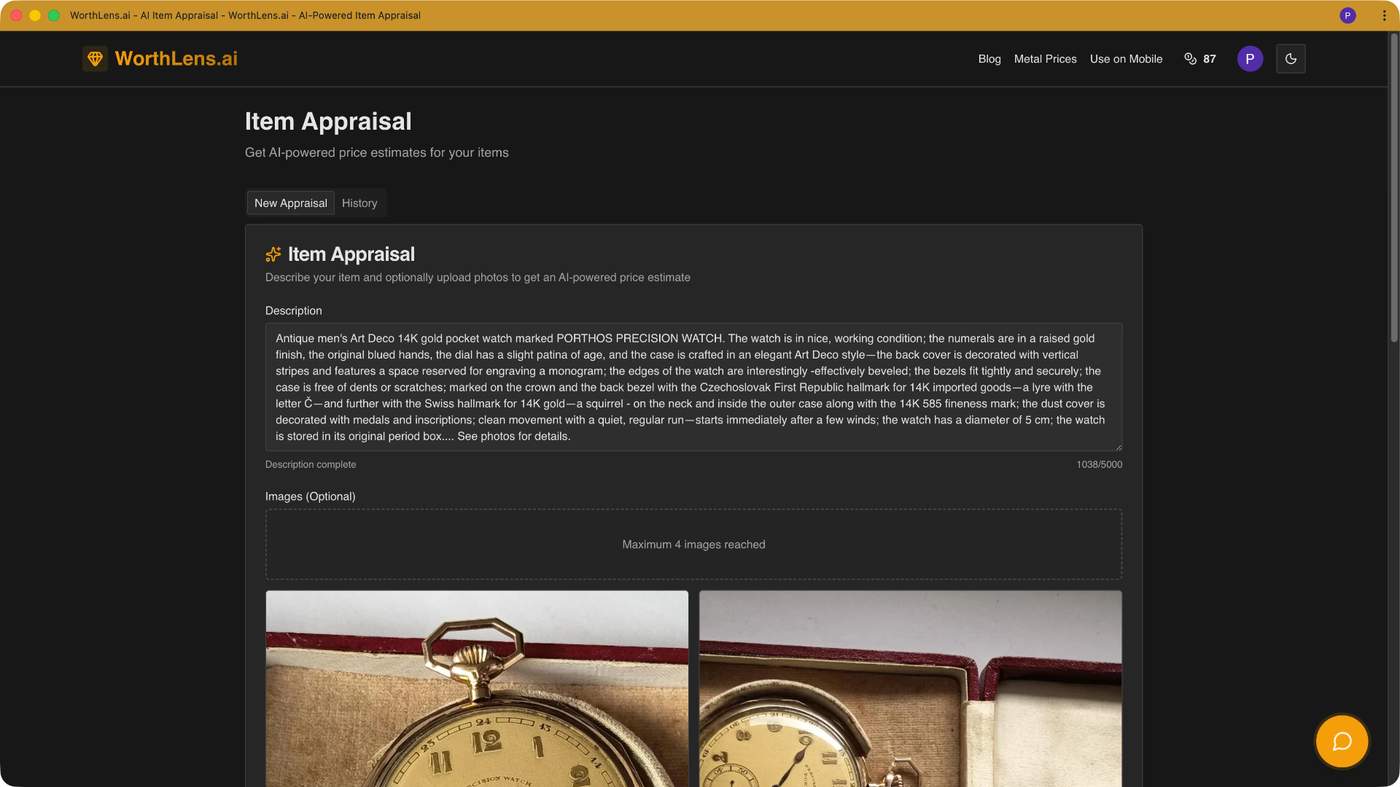This screenshot has width=1400, height=787.
Task: Select the New Appraisal tab
Action: coord(290,203)
